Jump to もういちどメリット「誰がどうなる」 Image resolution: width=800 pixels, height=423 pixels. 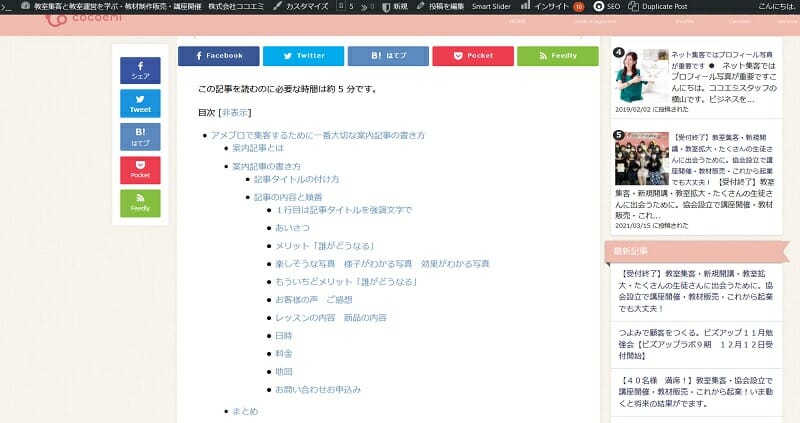point(347,282)
